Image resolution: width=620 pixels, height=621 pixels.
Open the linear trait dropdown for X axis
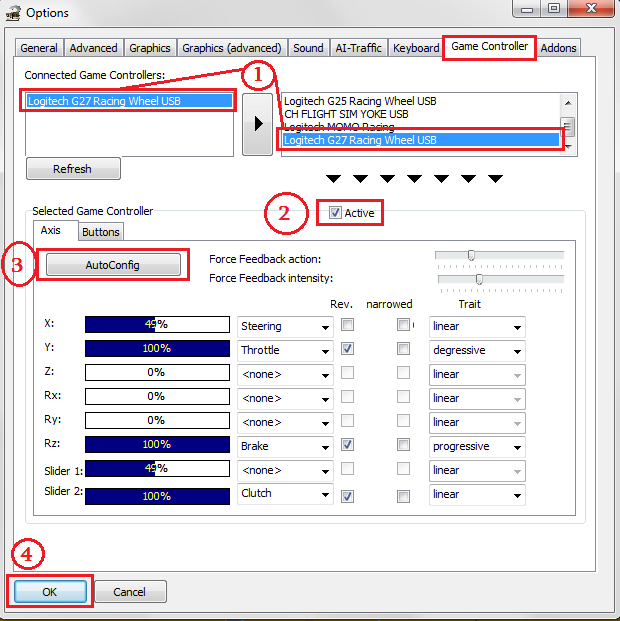click(477, 327)
